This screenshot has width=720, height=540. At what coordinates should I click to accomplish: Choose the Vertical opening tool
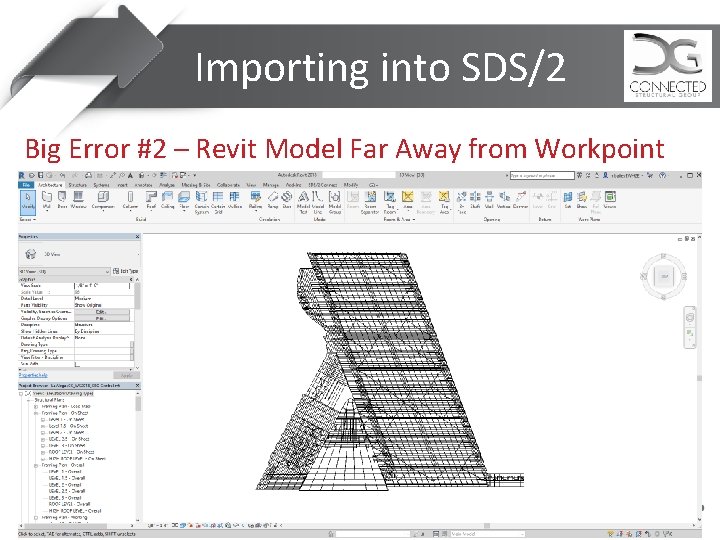pyautogui.click(x=504, y=201)
